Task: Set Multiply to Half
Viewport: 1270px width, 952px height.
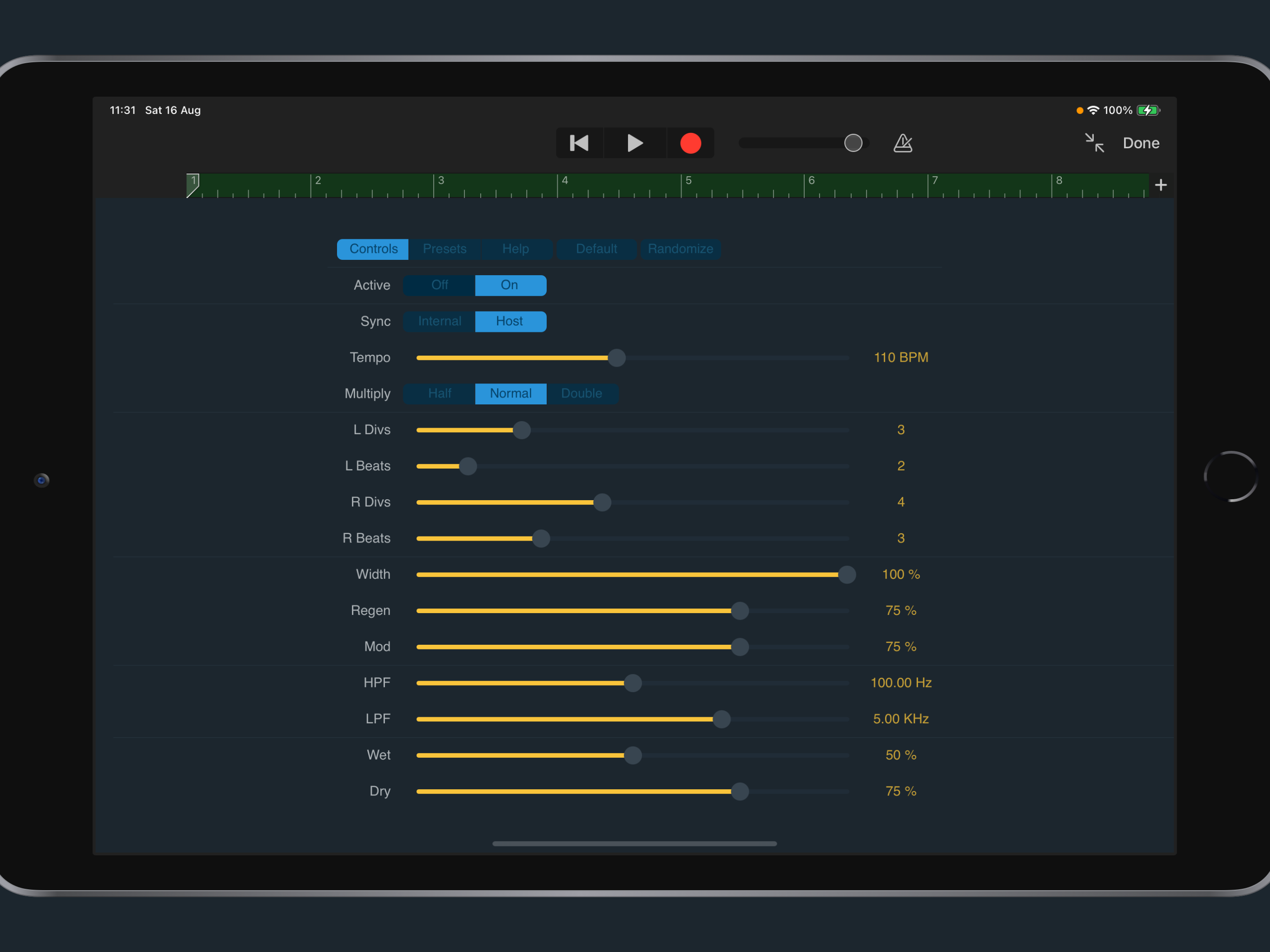Action: [439, 393]
